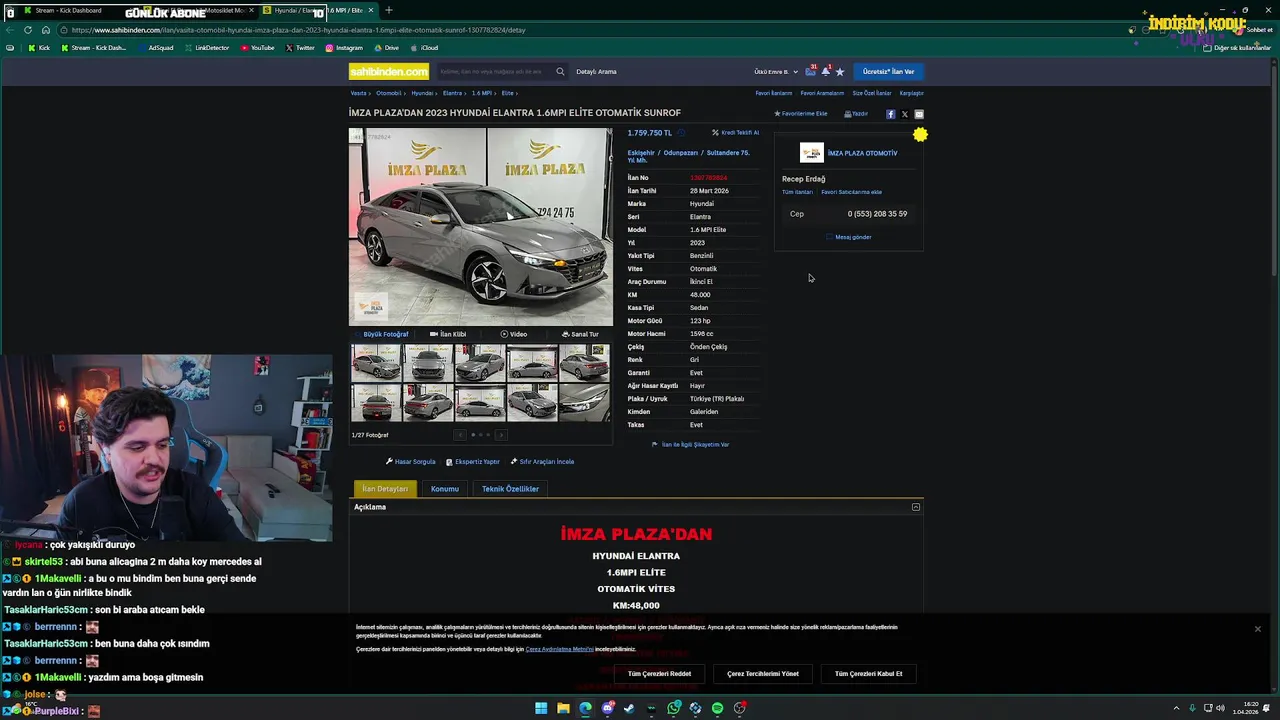Expand the Ütkü Emre B. account dropdown
Viewport: 1280px width, 720px height.
point(776,72)
